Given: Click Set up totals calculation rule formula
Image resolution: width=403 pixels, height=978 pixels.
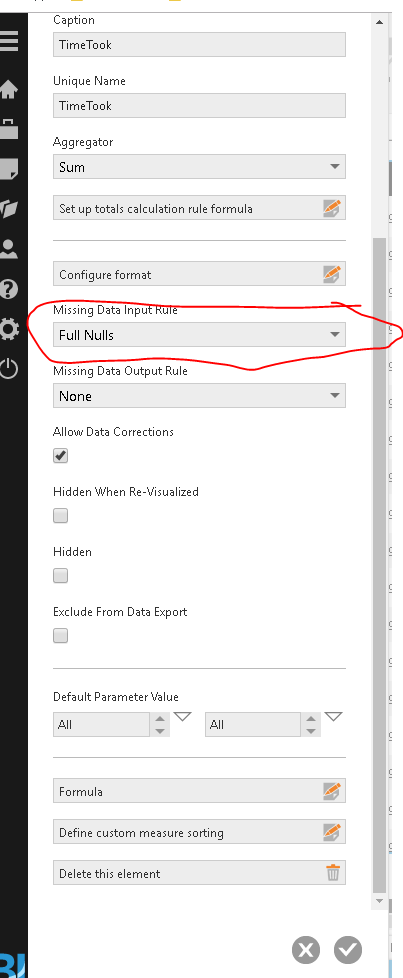Looking at the screenshot, I should 199,208.
